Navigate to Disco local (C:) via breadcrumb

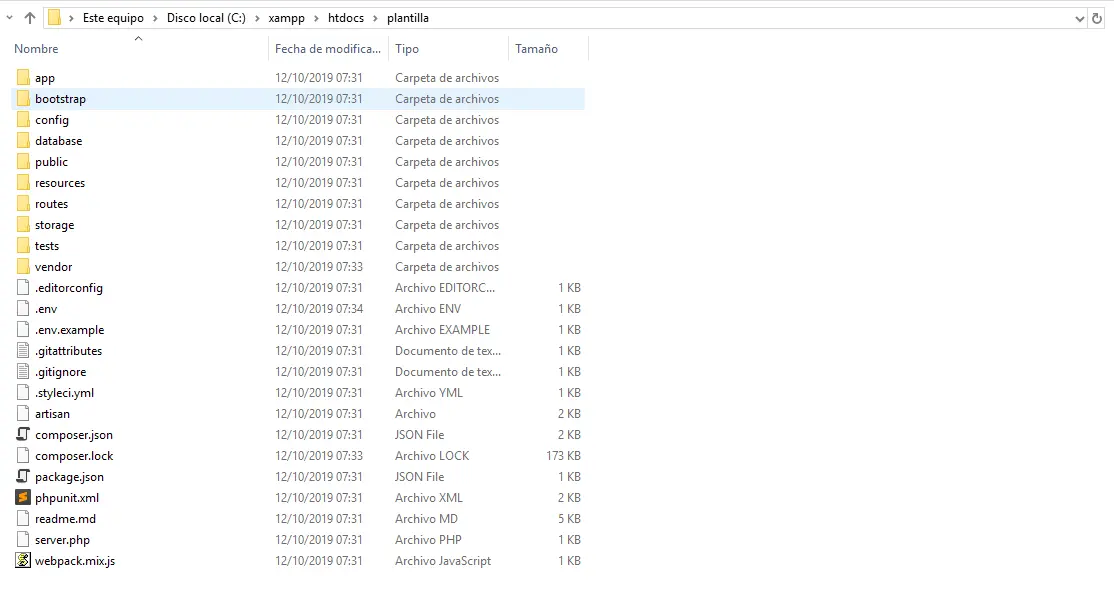205,17
